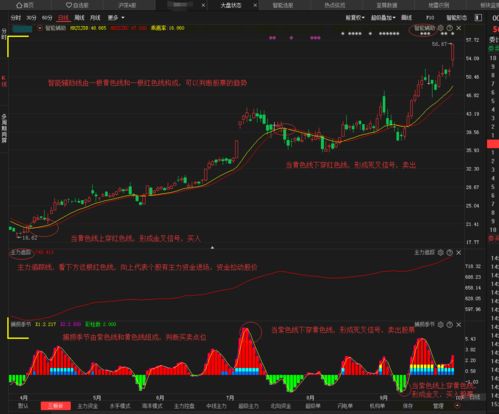Click the 主力资金 template button
The height and width of the screenshot is (414, 499).
tap(87, 406)
